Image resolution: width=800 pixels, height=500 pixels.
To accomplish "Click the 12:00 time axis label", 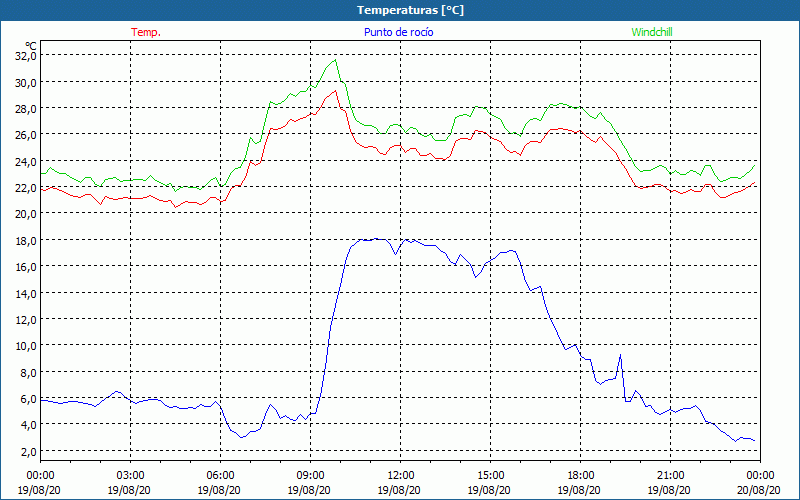I will tap(400, 476).
